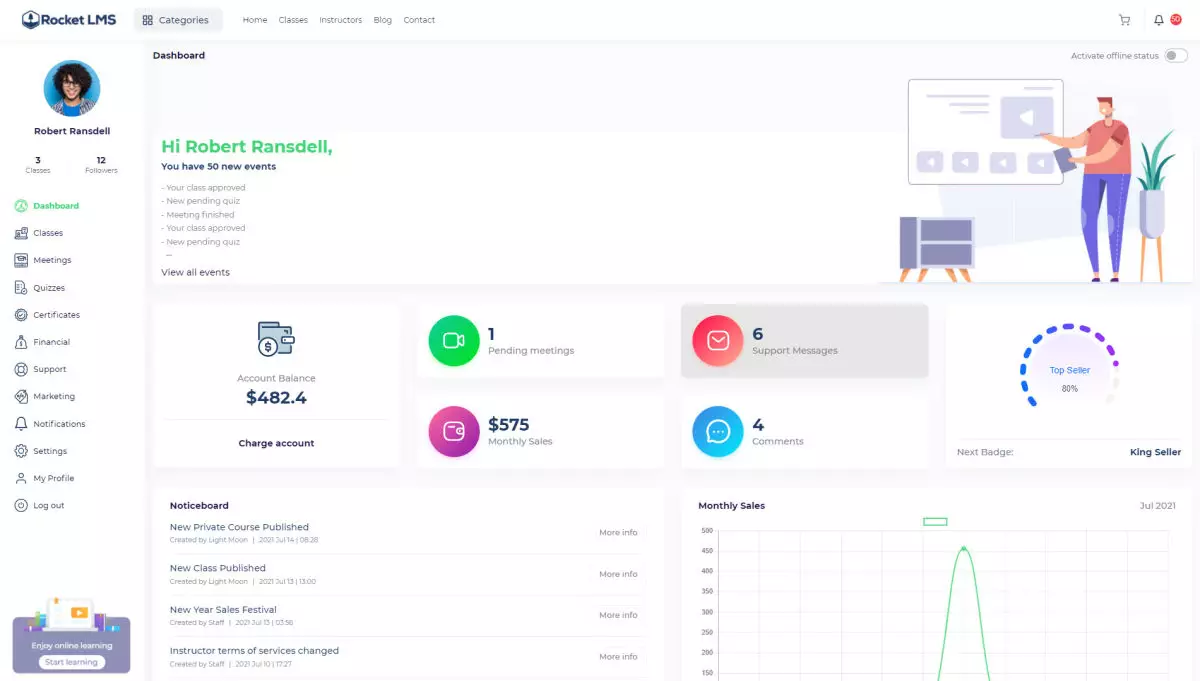Toggle Activate offline status switch
This screenshot has height=681, width=1200.
pos(1176,56)
